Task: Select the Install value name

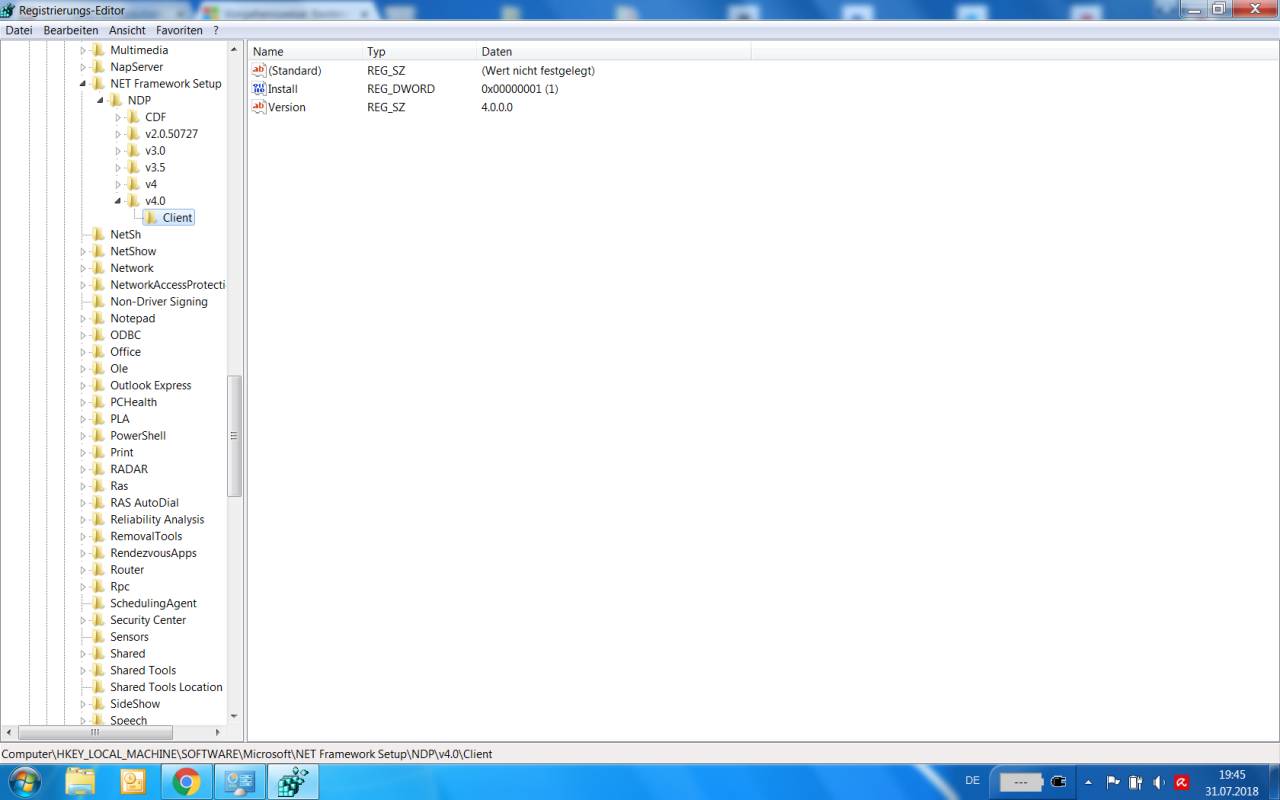Action: (x=283, y=90)
